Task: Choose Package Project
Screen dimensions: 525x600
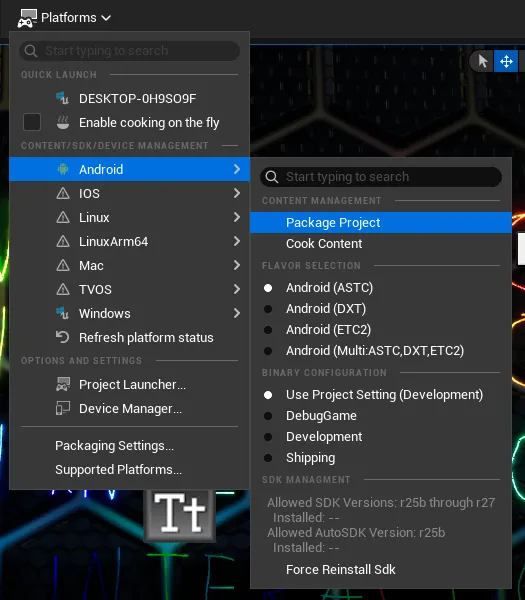Action: (381, 223)
